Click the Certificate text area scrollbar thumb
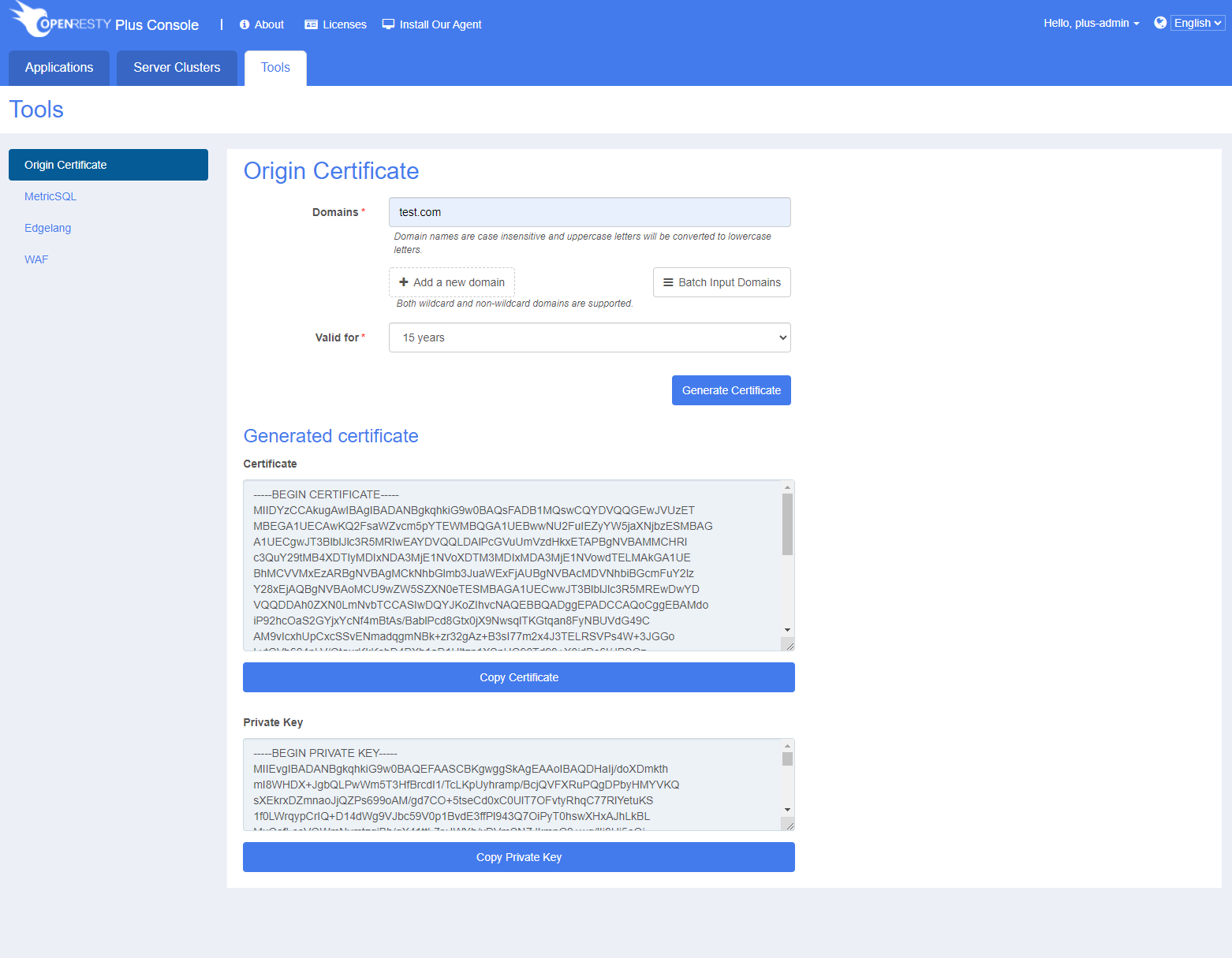The image size is (1232, 958). pyautogui.click(x=787, y=524)
